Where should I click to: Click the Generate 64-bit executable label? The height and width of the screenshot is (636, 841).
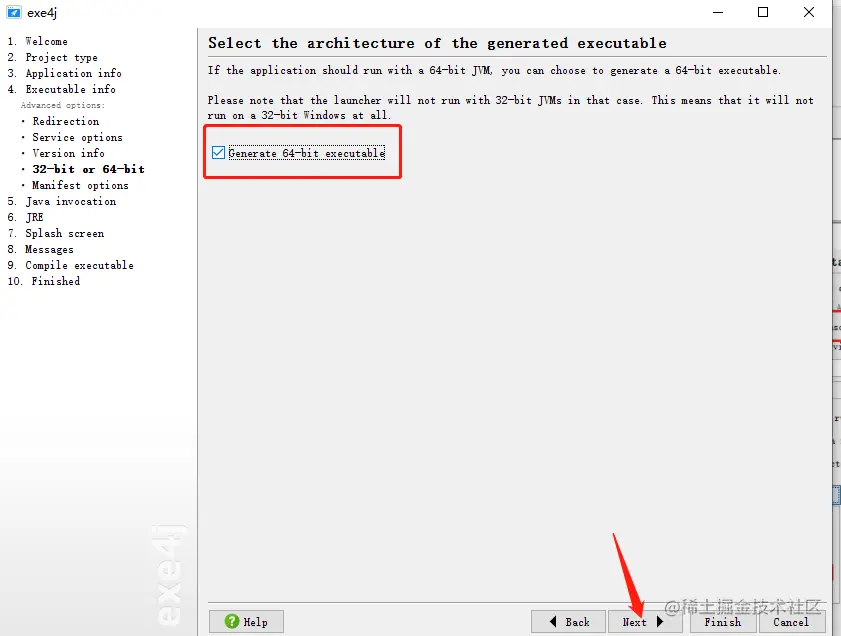tap(307, 153)
